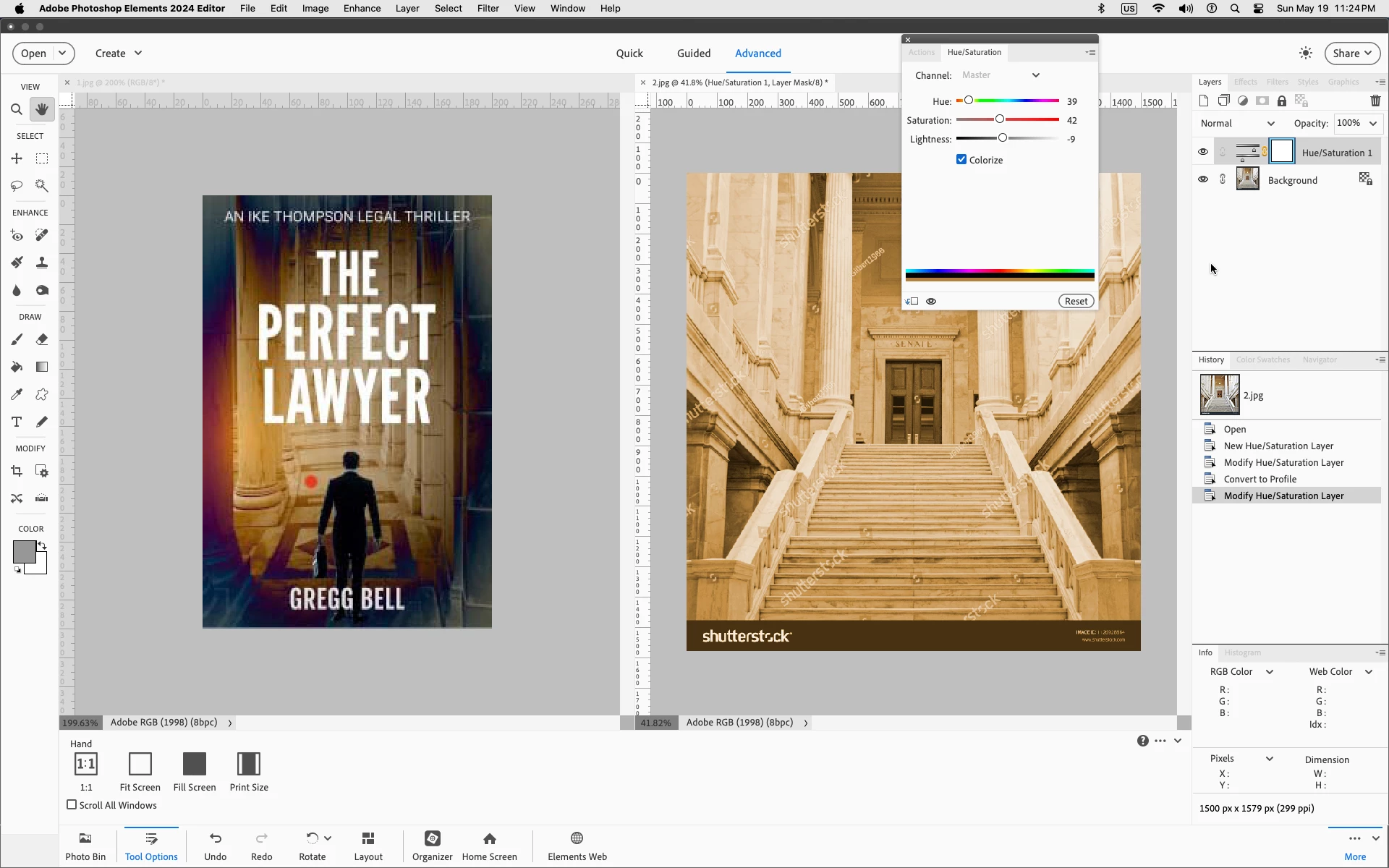Click the Reset button in Hue/Saturation
The width and height of the screenshot is (1389, 868).
1076,302
